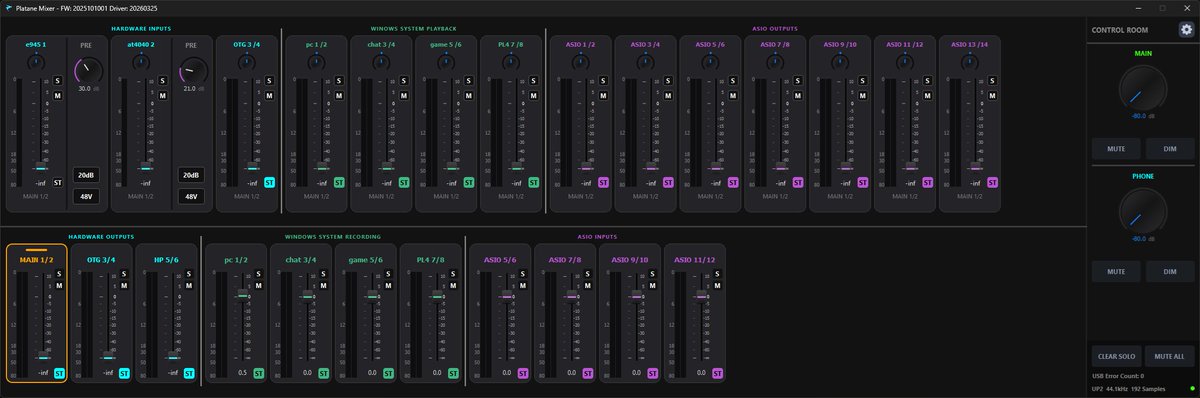Click the pan knob on game 5/6 playback
The image size is (1200, 398).
point(446,62)
